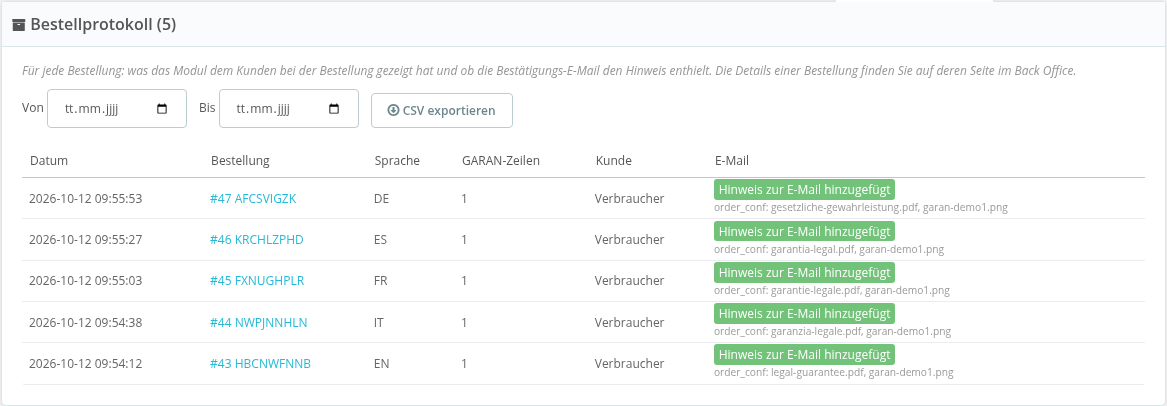Click the Datum column header
Viewport: 1167px width, 406px height.
pos(49,161)
